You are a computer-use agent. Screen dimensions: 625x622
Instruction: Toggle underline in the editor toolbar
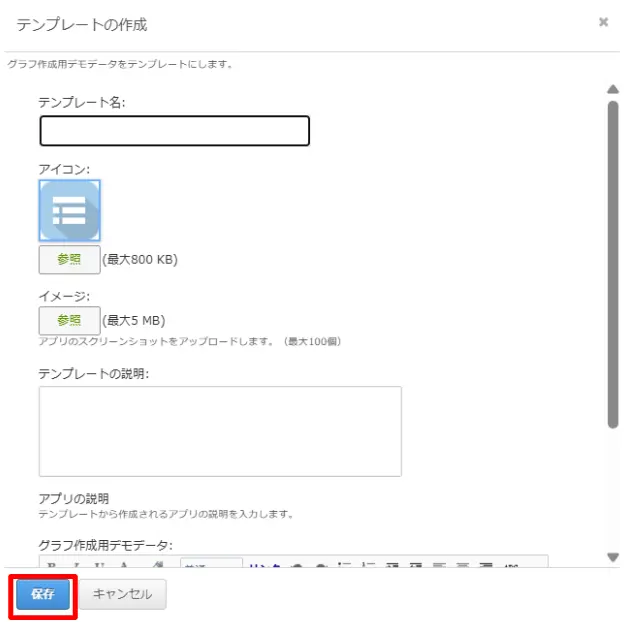101,566
